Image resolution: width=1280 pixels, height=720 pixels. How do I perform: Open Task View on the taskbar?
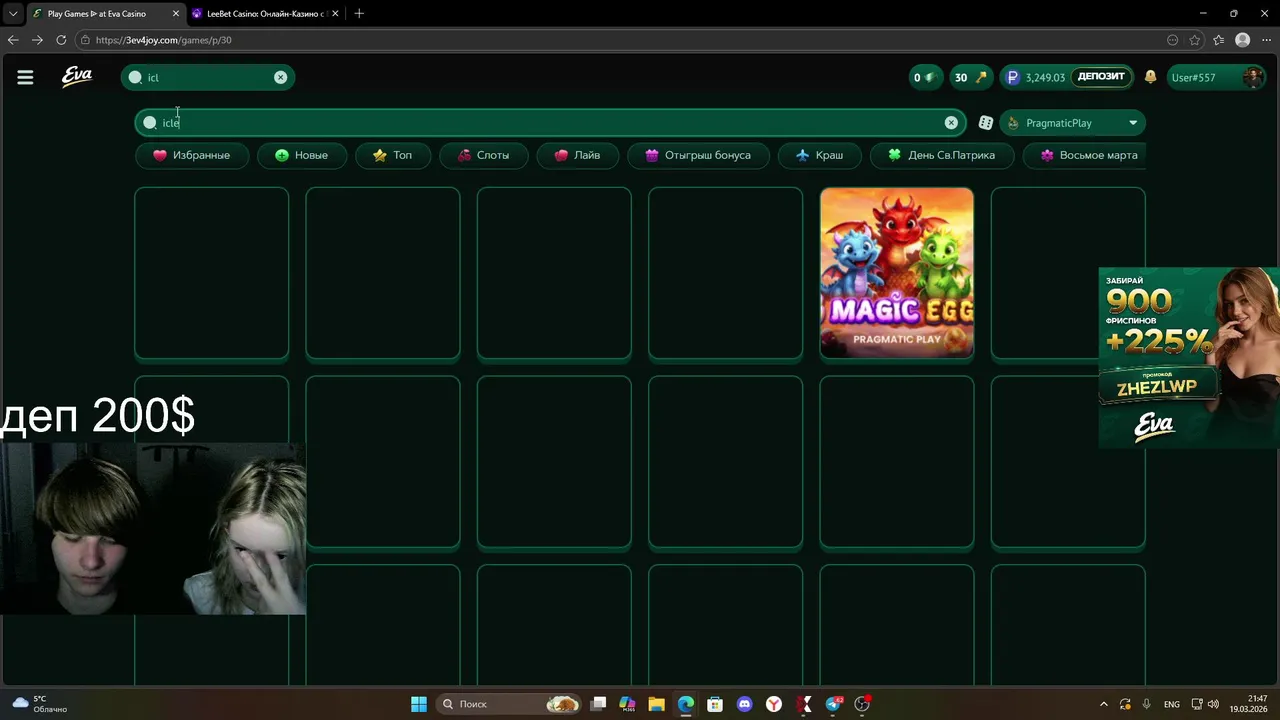[x=598, y=704]
